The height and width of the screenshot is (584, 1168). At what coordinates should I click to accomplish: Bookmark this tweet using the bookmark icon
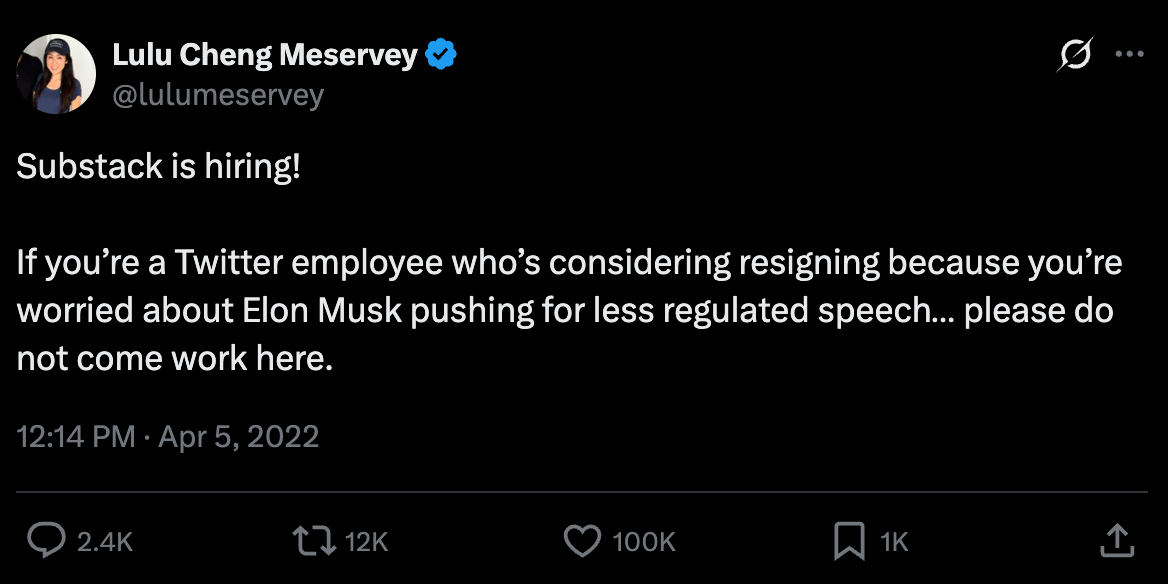(848, 541)
